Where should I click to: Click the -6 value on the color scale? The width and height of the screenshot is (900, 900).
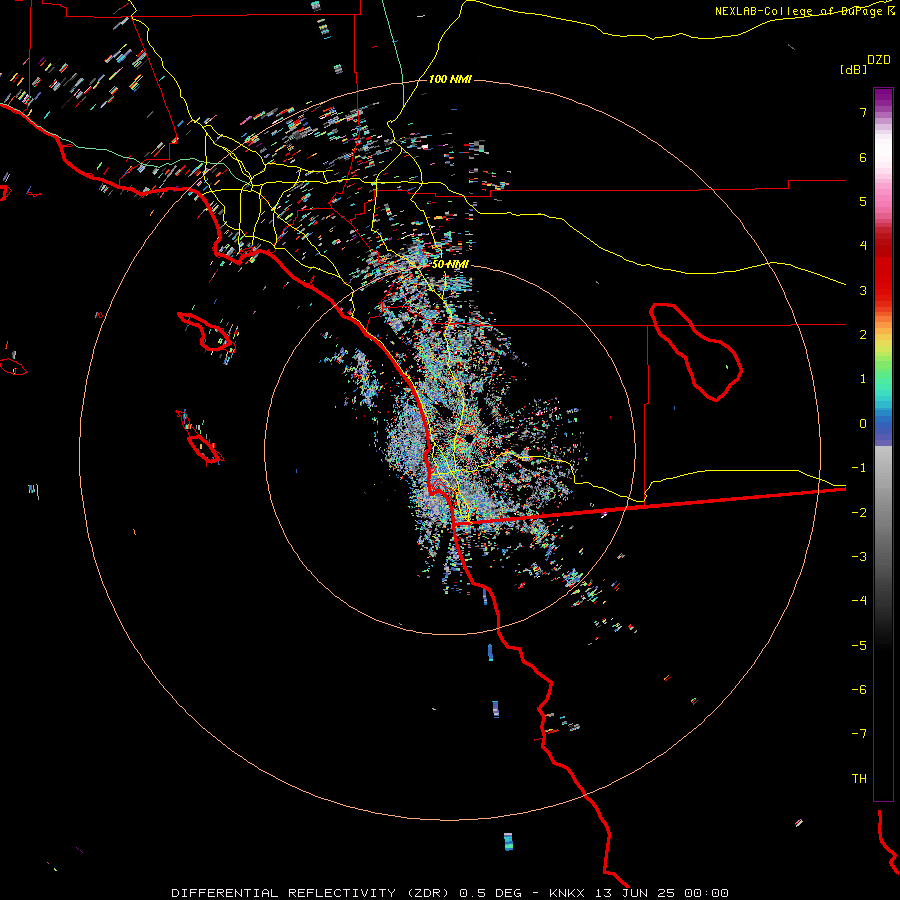pos(859,690)
